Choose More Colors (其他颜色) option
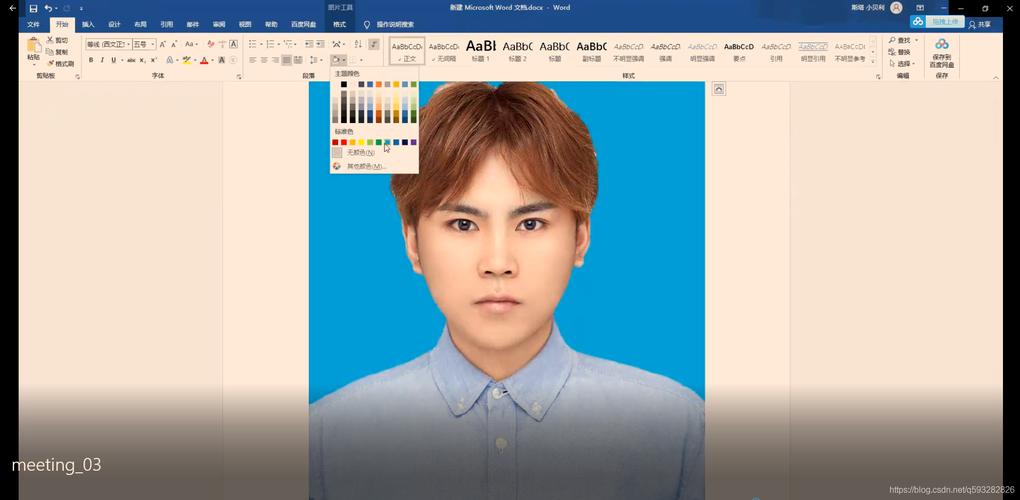The height and width of the screenshot is (500, 1020). tap(366, 166)
